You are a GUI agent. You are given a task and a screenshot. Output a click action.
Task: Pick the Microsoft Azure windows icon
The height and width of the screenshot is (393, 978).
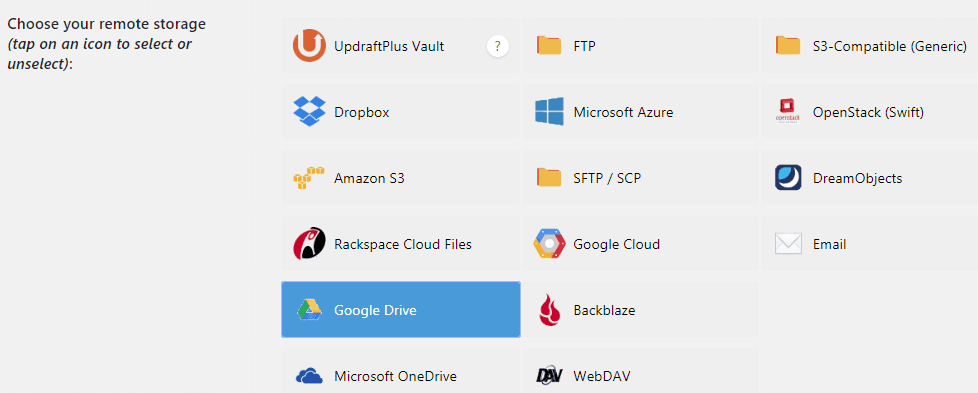tap(549, 112)
